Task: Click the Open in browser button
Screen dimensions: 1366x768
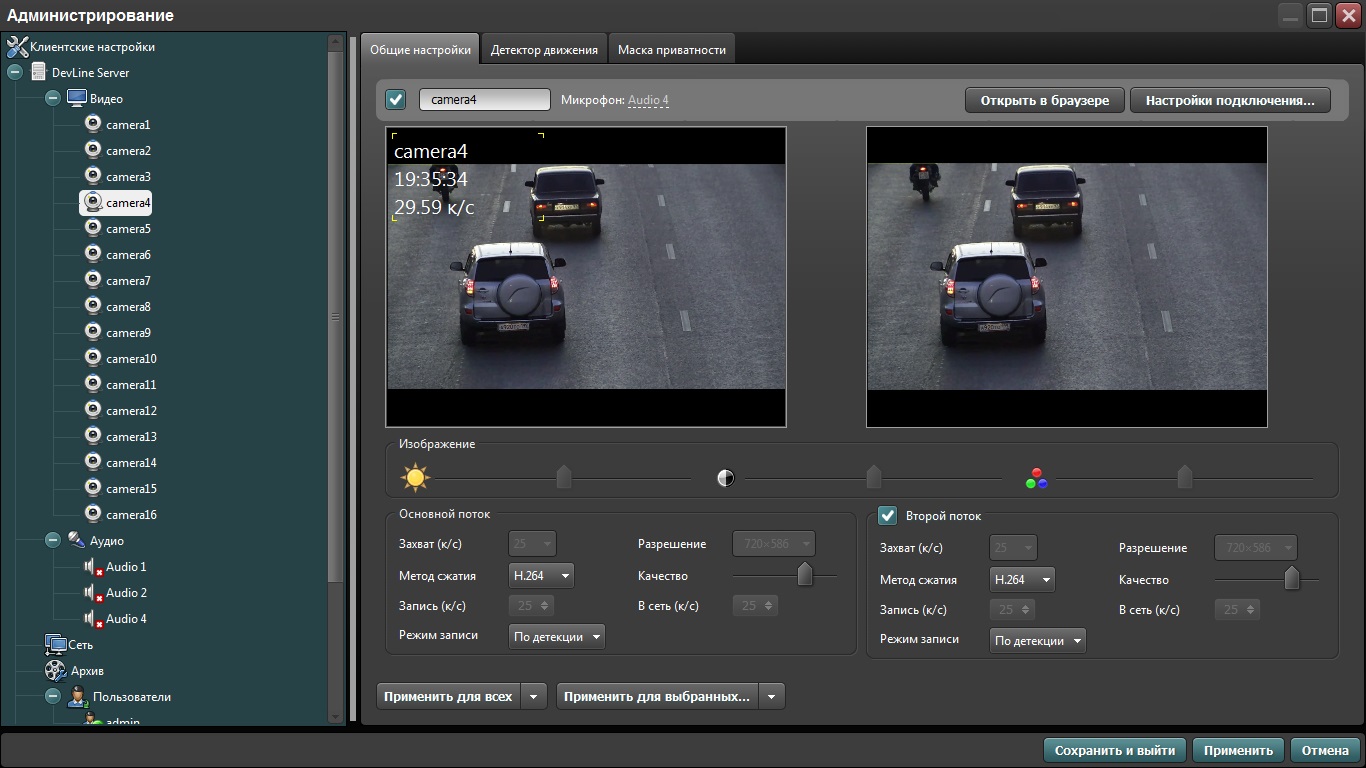Action: (x=1044, y=101)
